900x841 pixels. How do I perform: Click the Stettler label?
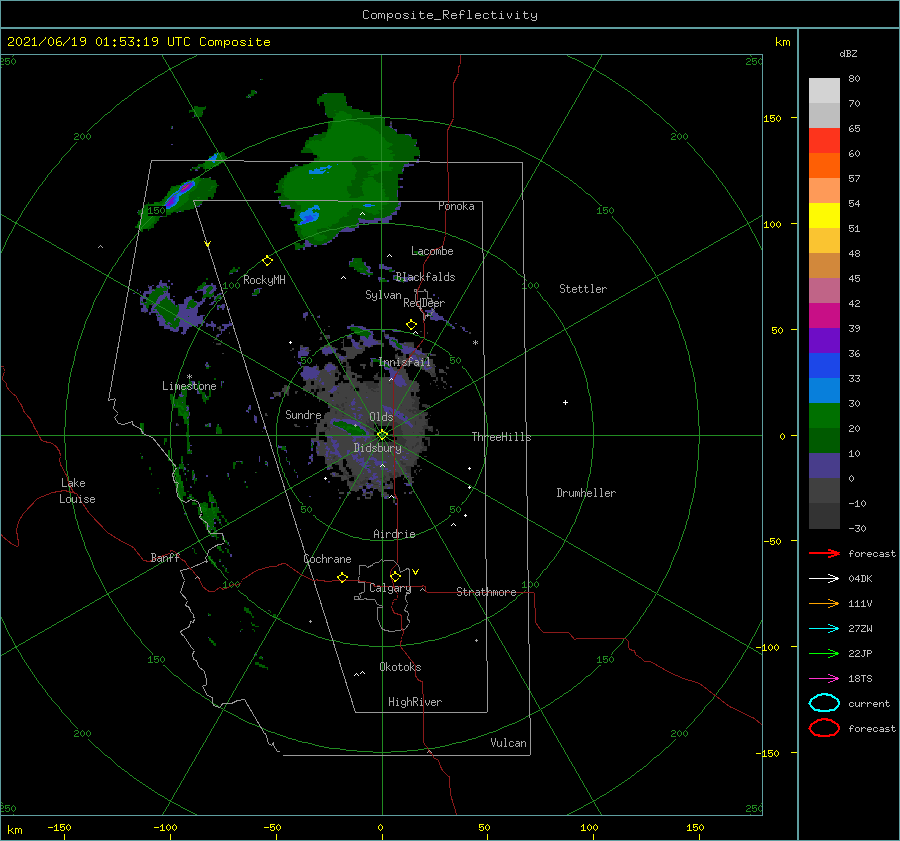click(x=583, y=289)
